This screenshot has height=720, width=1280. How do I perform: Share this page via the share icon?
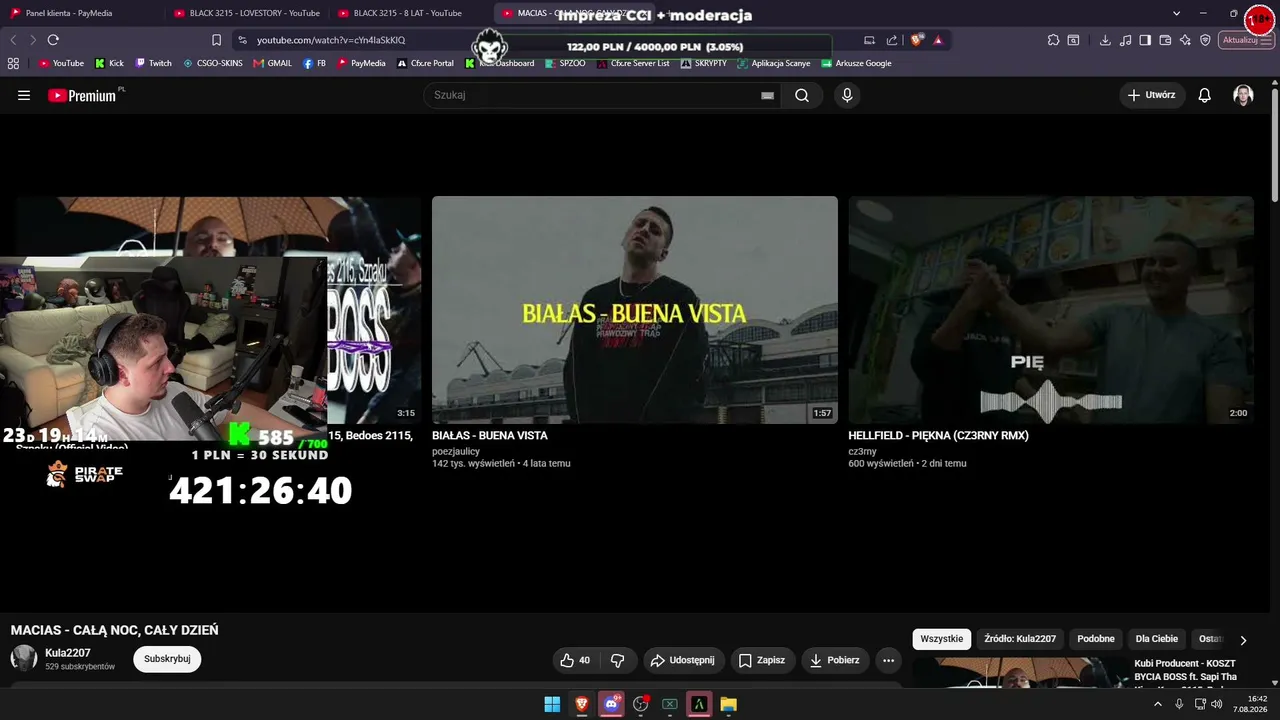(891, 40)
